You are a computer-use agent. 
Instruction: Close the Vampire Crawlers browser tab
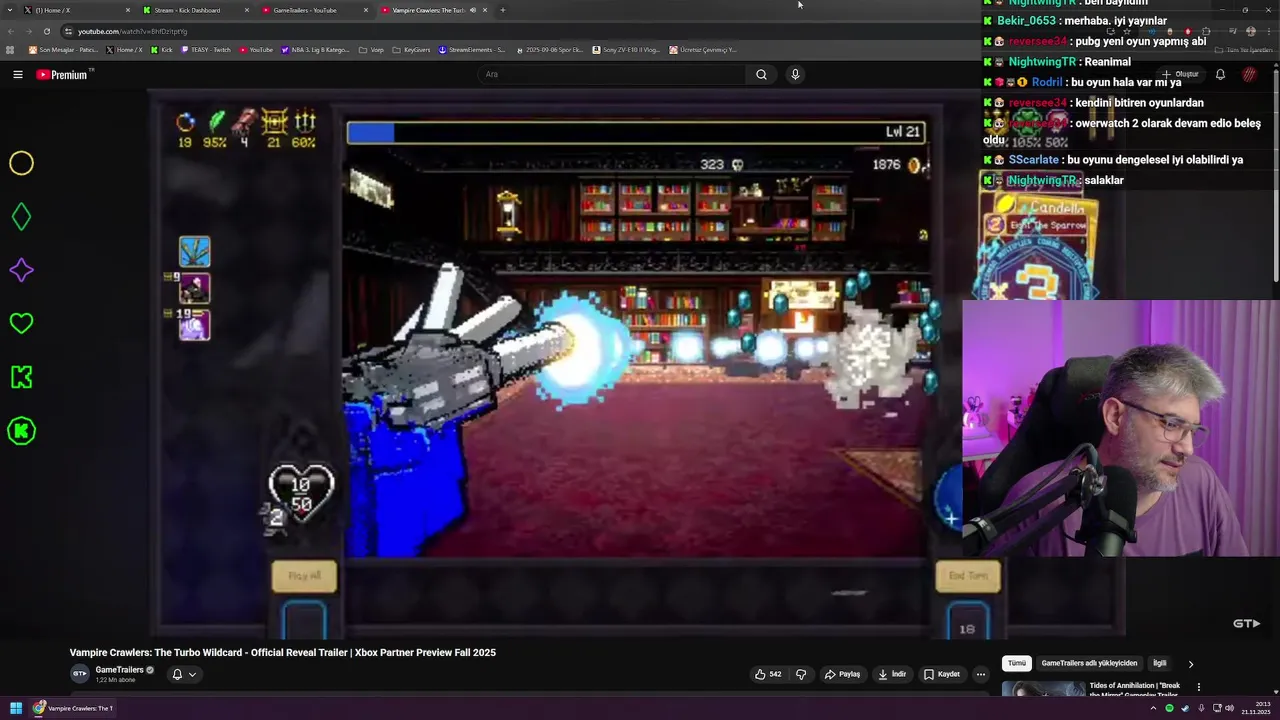485,10
